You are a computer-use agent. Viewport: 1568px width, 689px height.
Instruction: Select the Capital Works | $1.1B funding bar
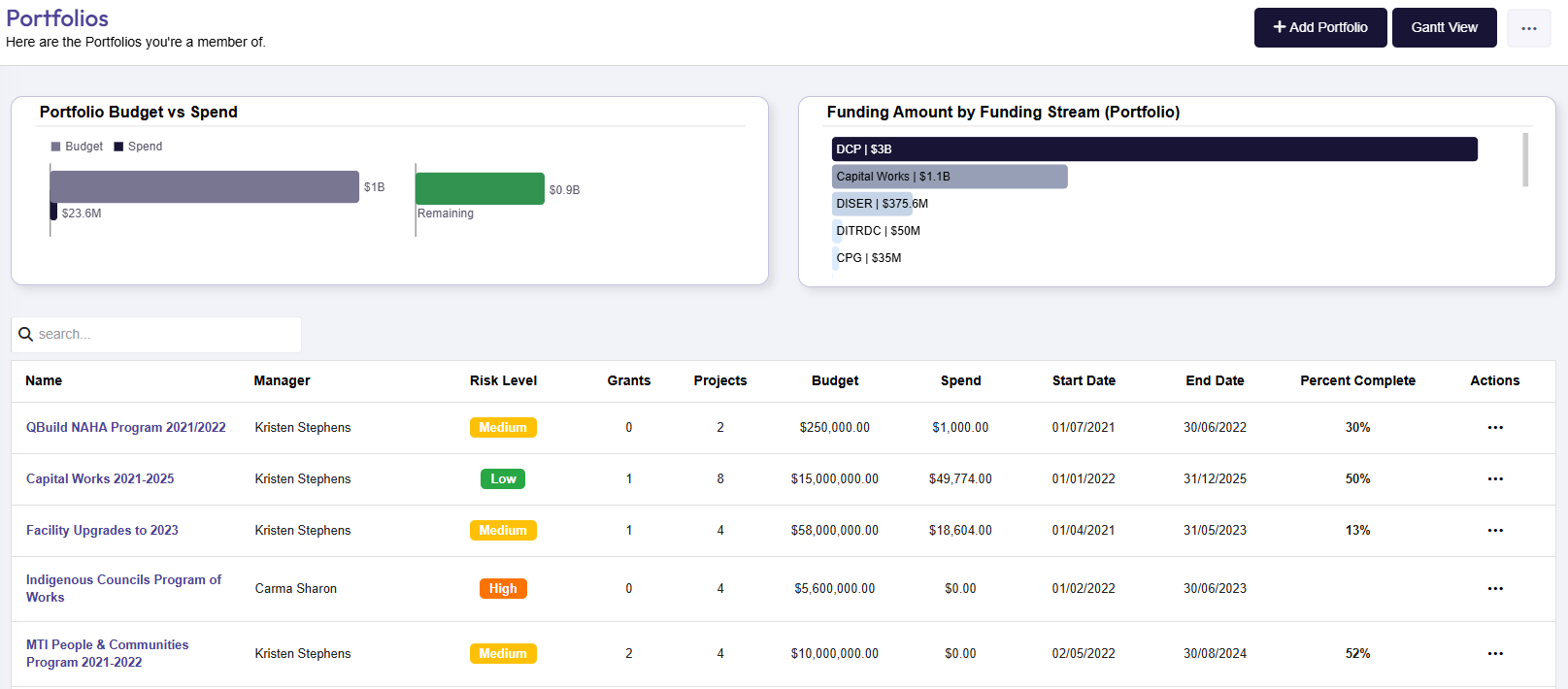coord(950,177)
